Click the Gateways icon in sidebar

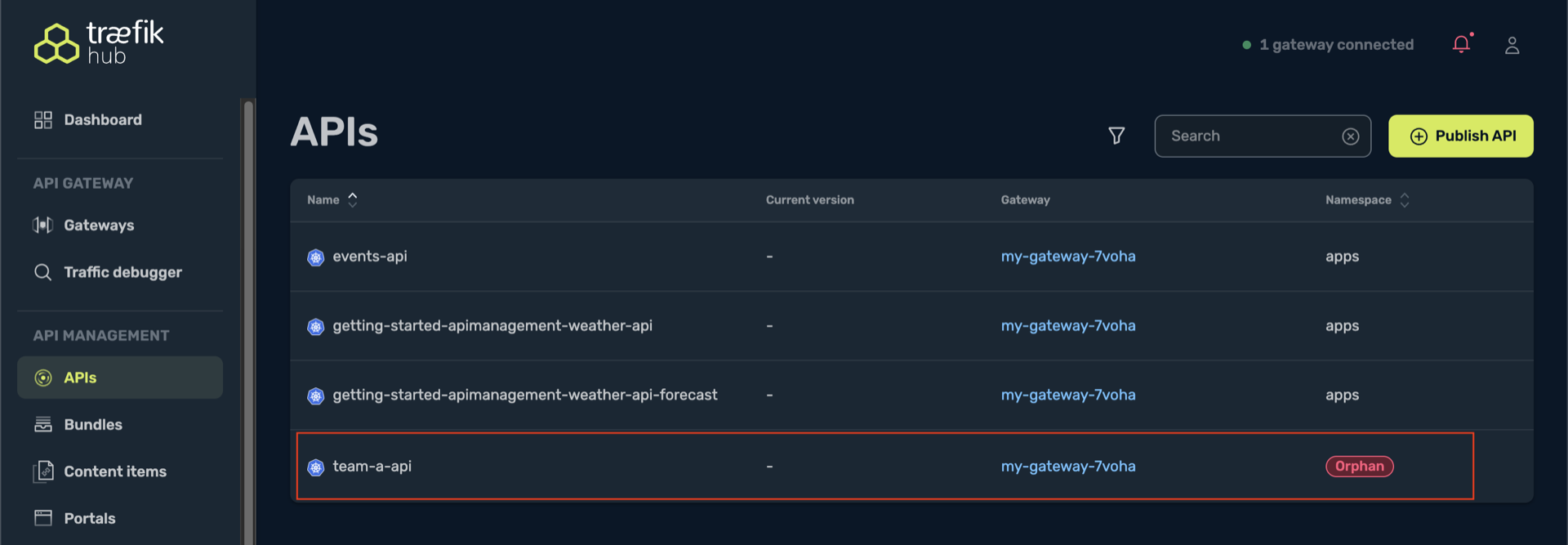click(x=43, y=226)
